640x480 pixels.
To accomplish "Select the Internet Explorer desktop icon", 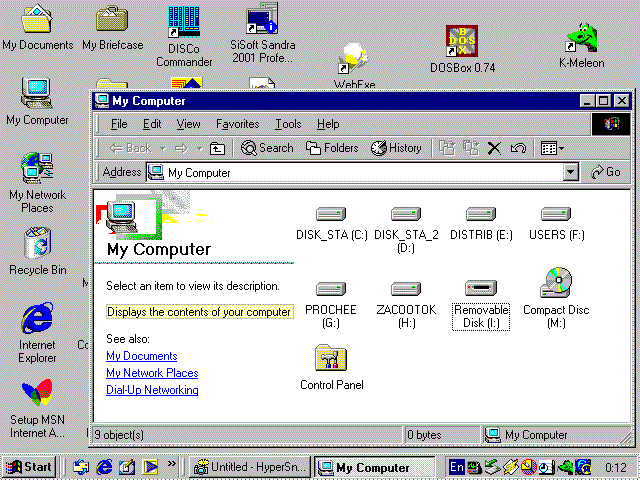I will (x=37, y=333).
